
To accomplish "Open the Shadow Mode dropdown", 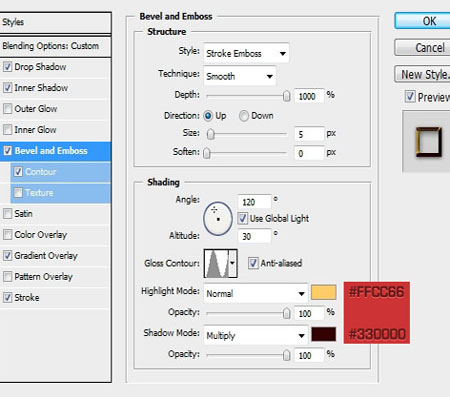I will tap(255, 335).
